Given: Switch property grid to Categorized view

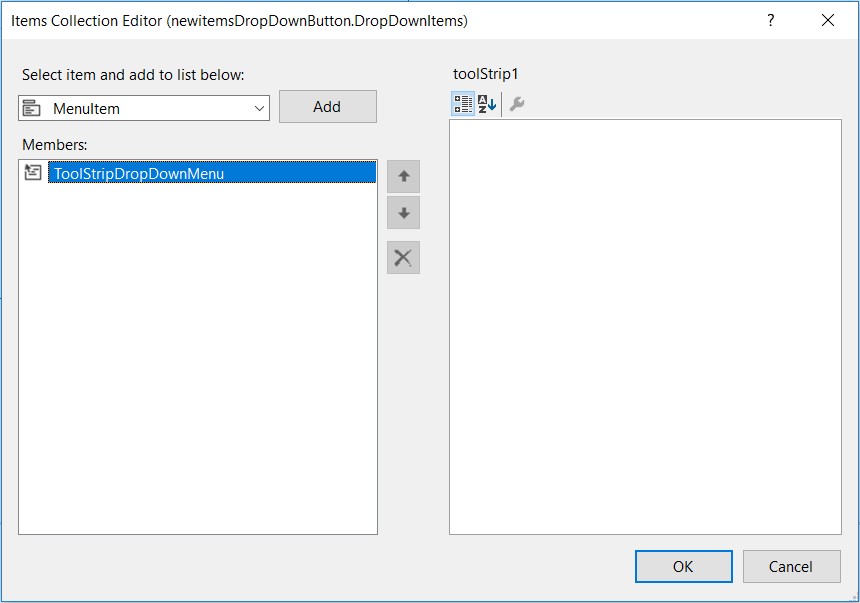Looking at the screenshot, I should click(461, 104).
